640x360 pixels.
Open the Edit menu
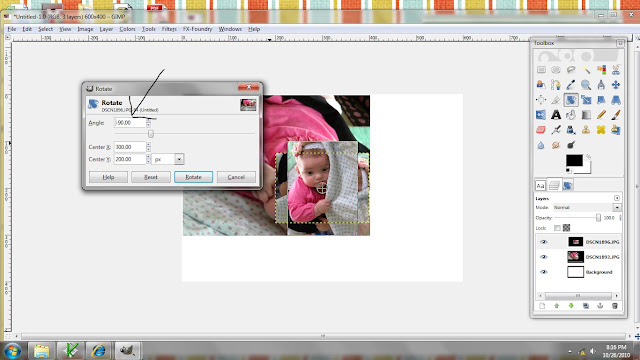click(27, 29)
